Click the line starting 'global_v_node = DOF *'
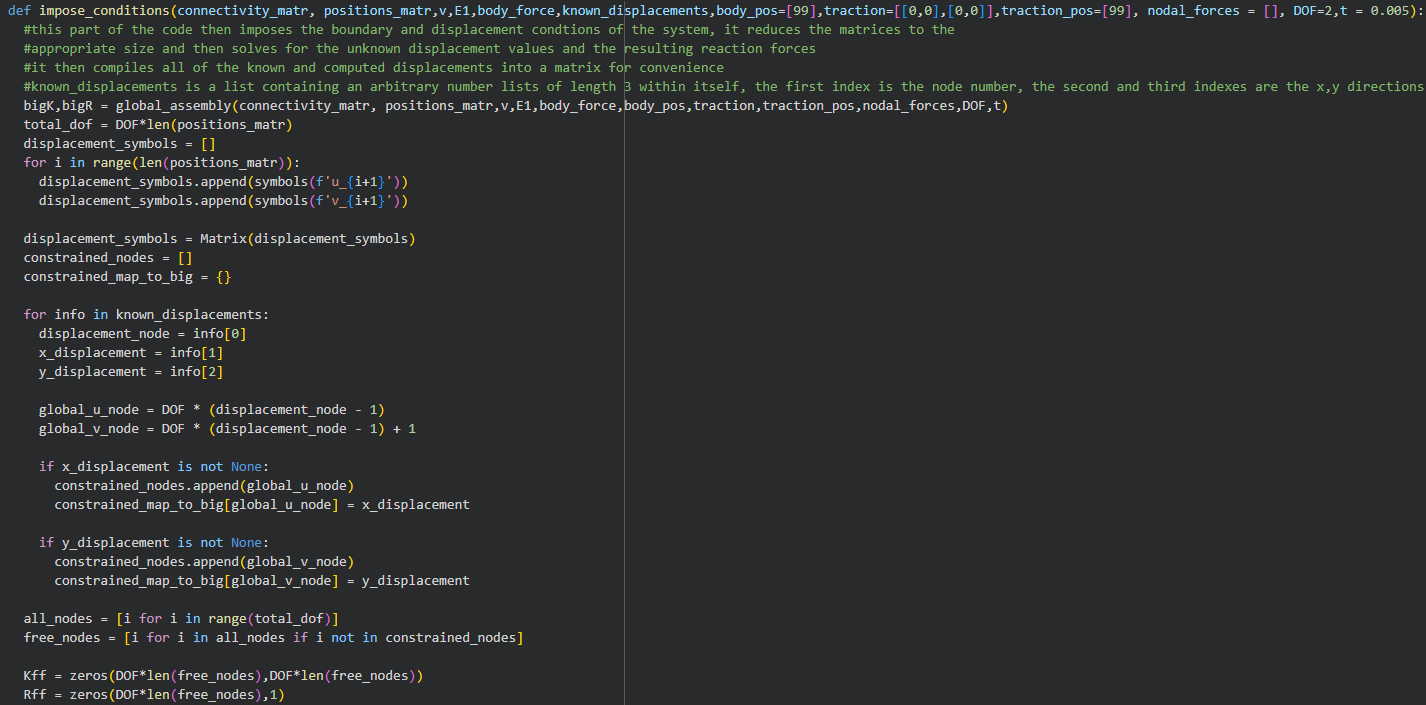 point(227,429)
